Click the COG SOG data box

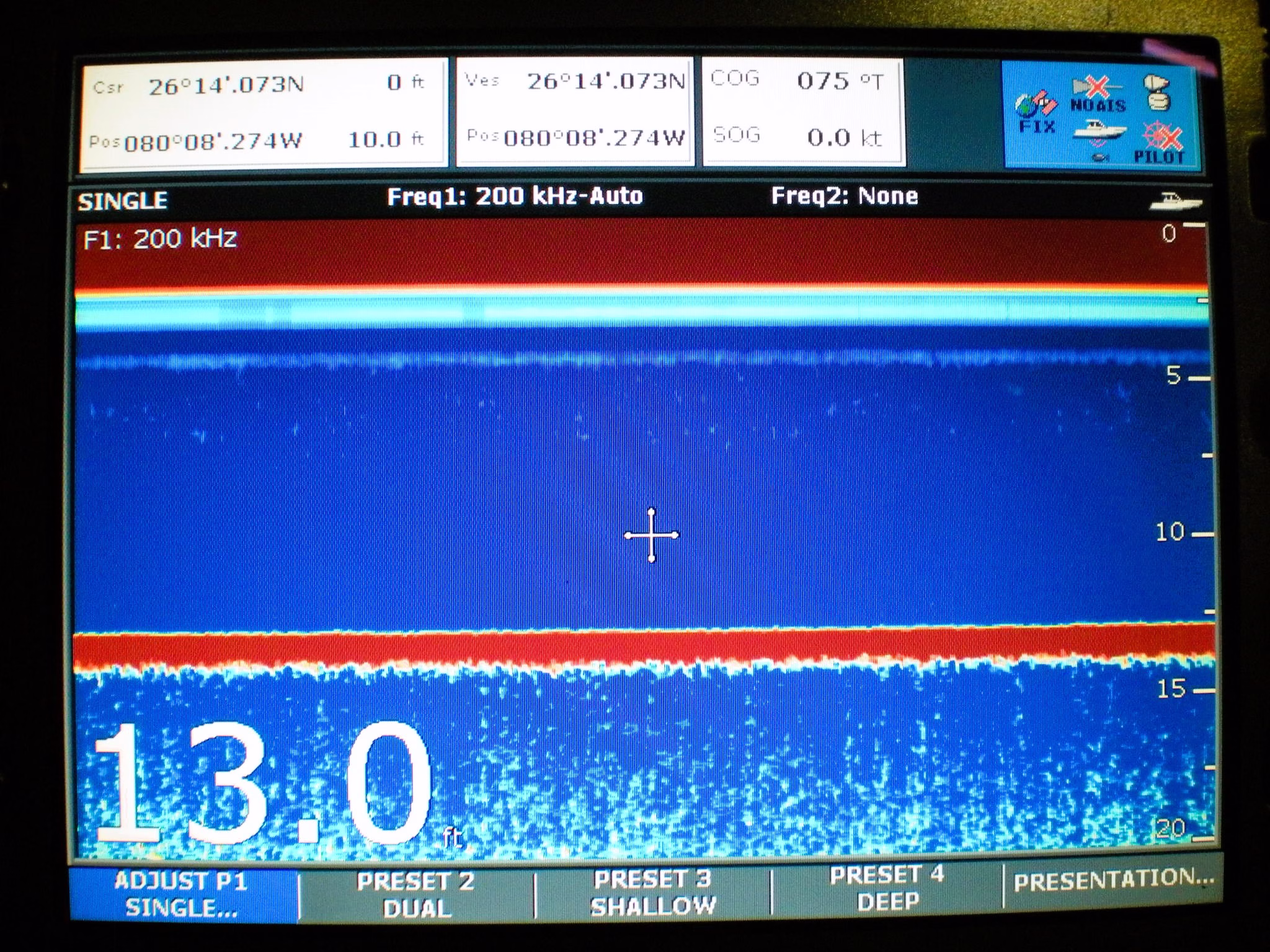802,110
